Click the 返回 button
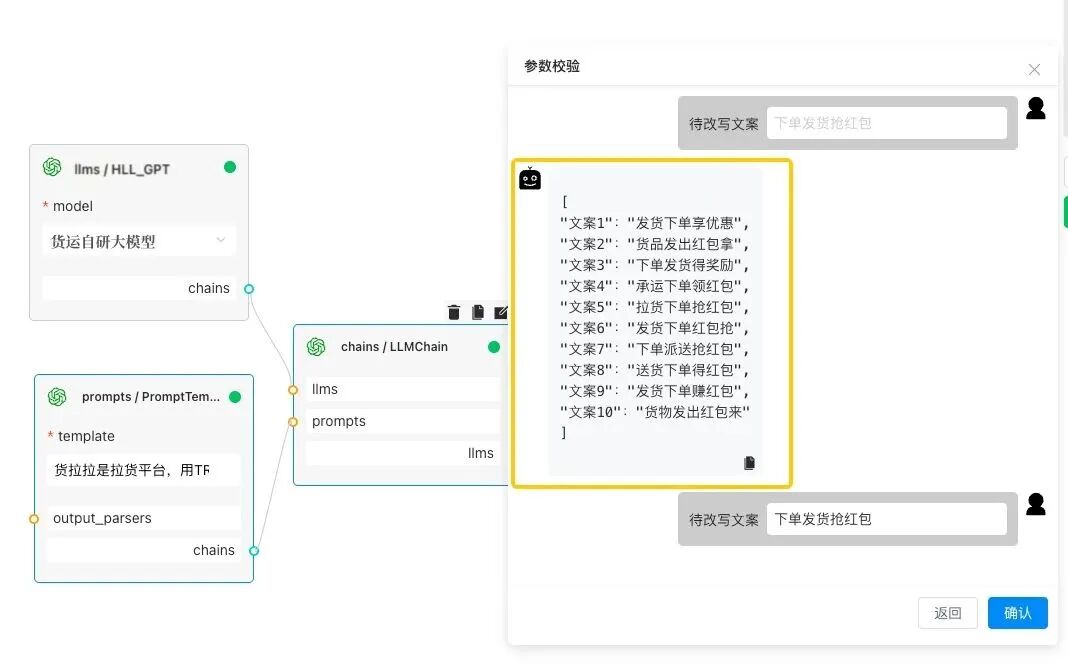Screen dimensions: 1068x664 (x=947, y=613)
